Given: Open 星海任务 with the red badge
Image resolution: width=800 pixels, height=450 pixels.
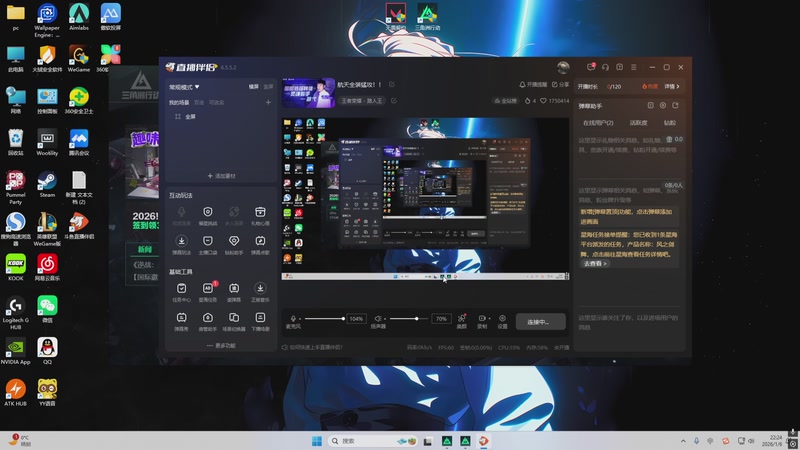Looking at the screenshot, I should [x=208, y=292].
